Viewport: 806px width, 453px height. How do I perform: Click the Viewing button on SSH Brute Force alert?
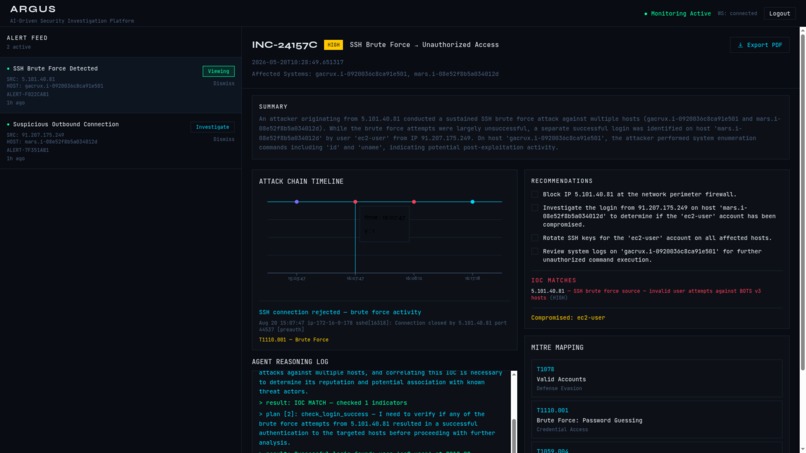[x=218, y=71]
